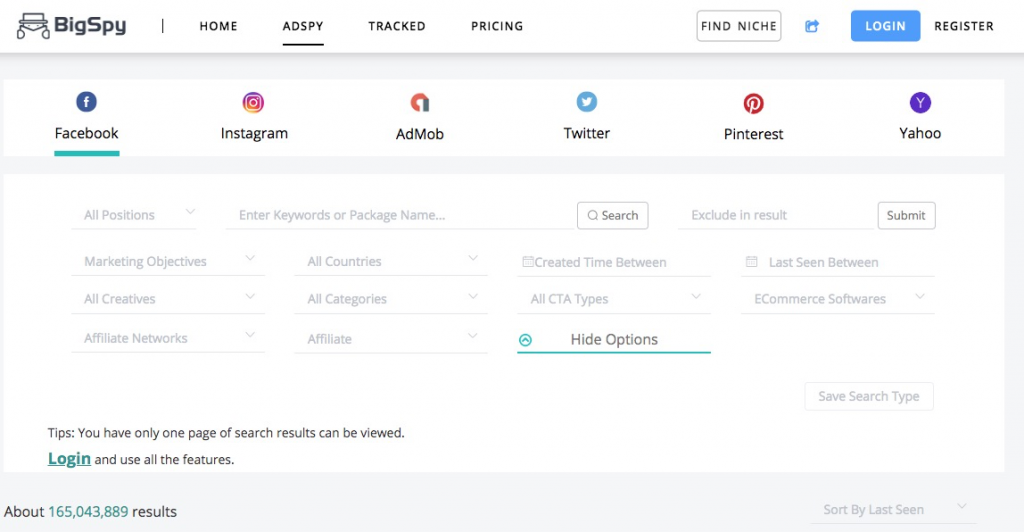Open the Affiliate dropdown
The height and width of the screenshot is (532, 1024).
click(x=391, y=339)
